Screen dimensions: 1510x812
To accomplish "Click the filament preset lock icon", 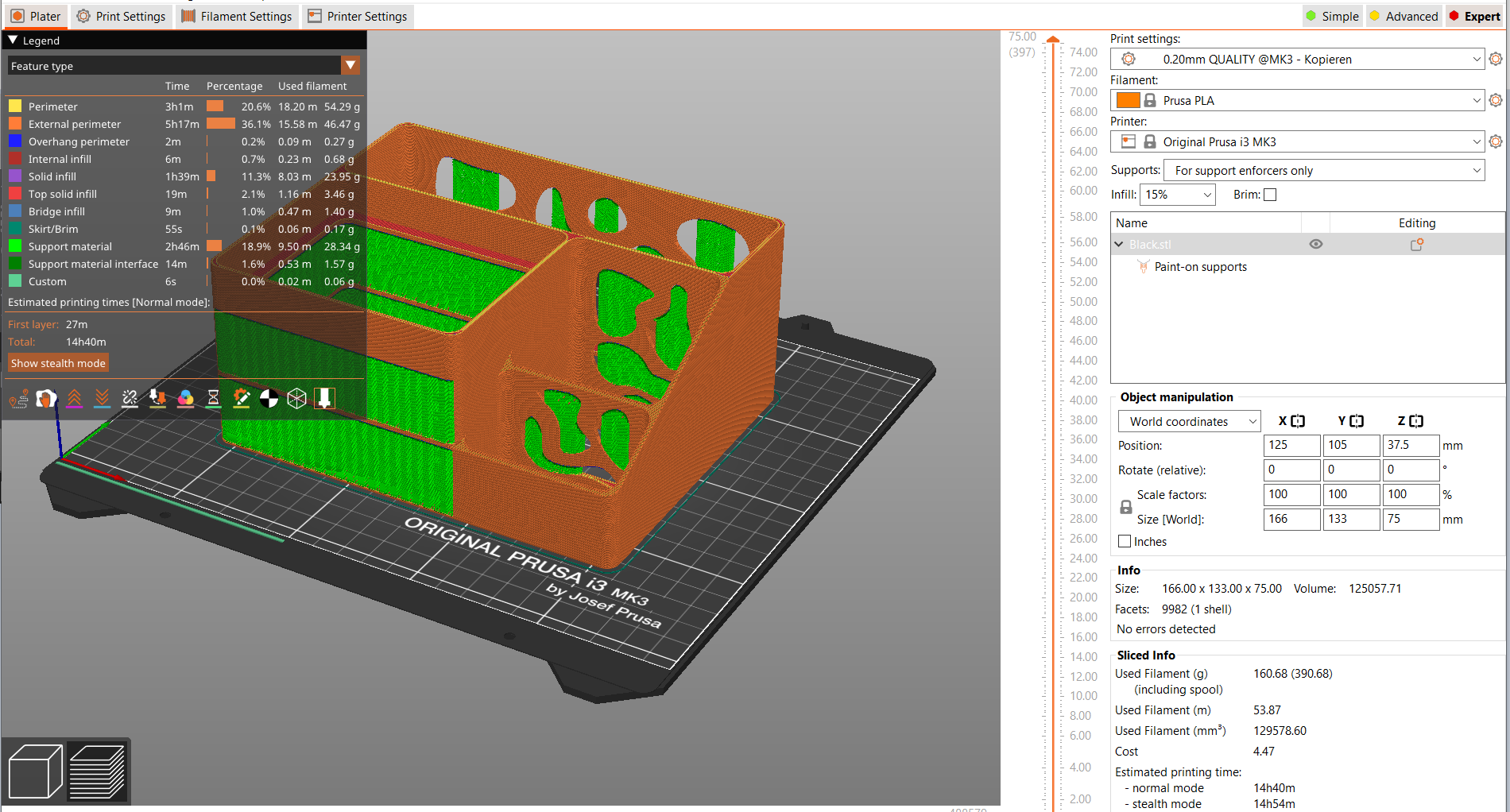I will click(1149, 100).
